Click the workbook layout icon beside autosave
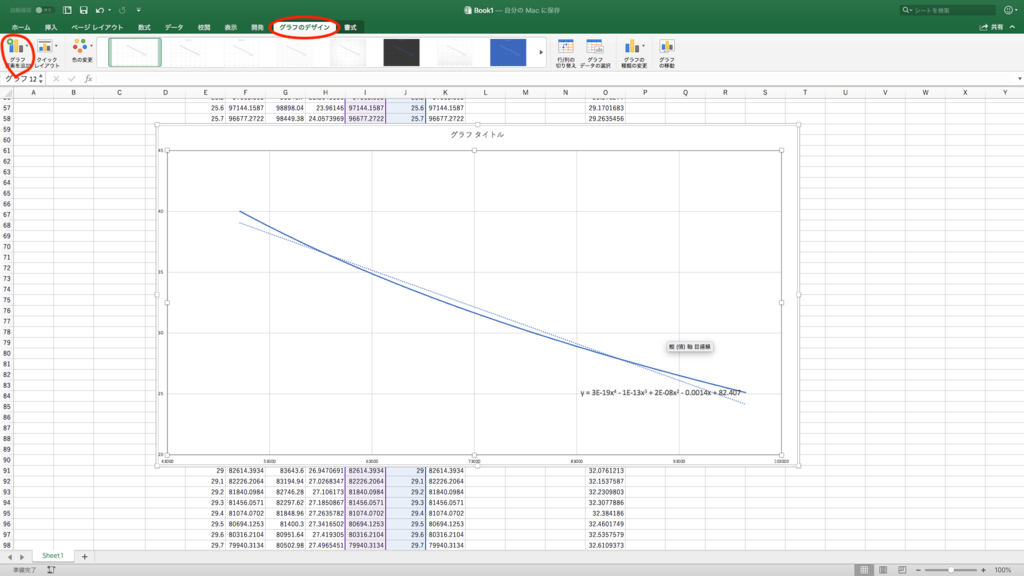Screen dimensions: 1024x576 pyautogui.click(x=67, y=10)
